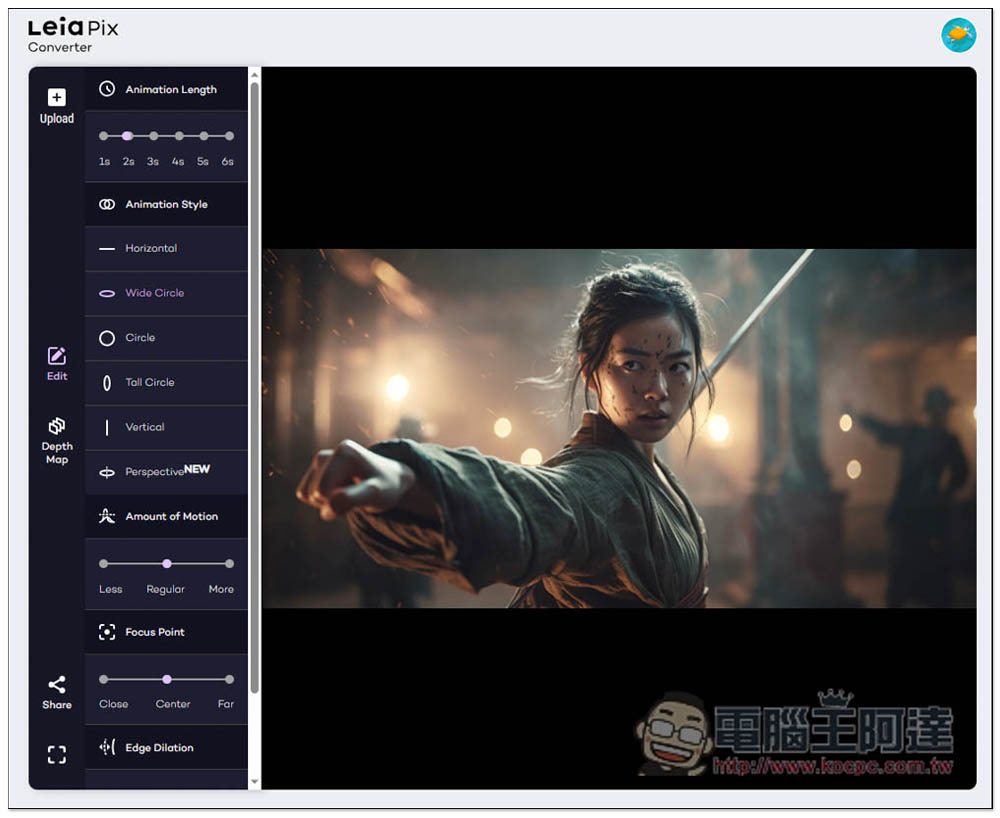The image size is (1000, 818).
Task: Click the LeiaPix Converter logo
Action: point(73,35)
